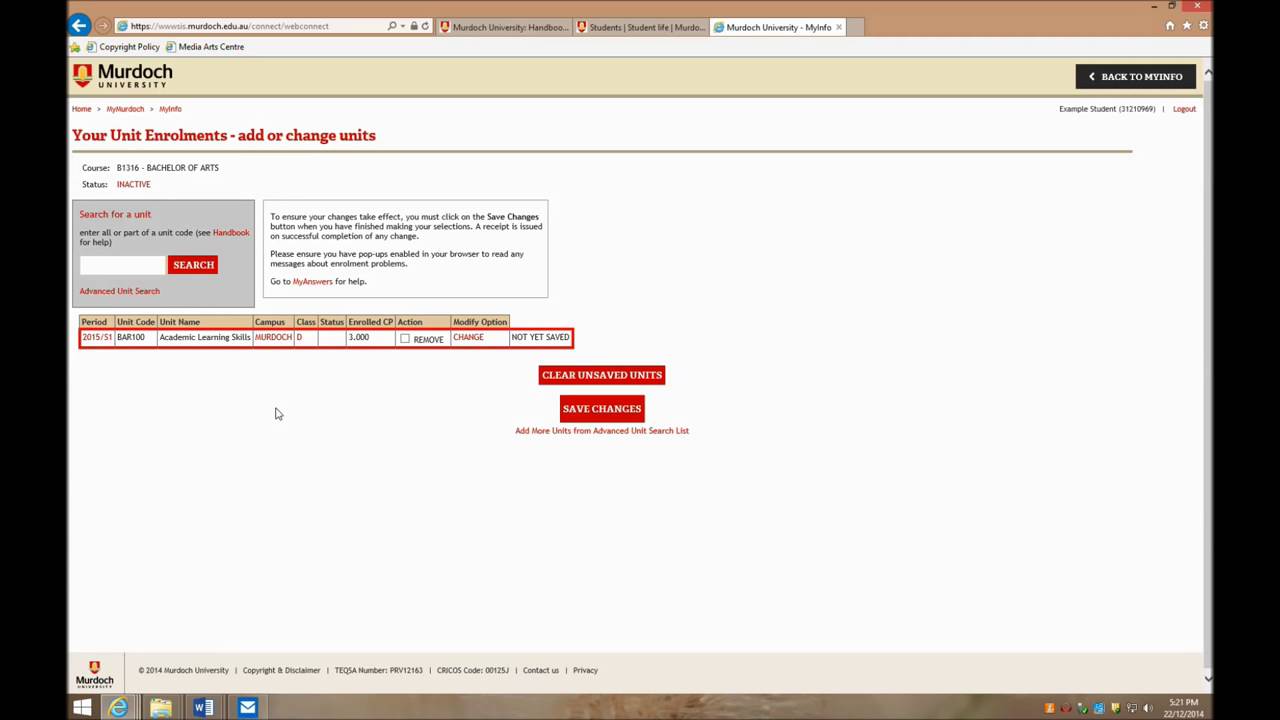Open the Handbook link in search panel

[231, 233]
